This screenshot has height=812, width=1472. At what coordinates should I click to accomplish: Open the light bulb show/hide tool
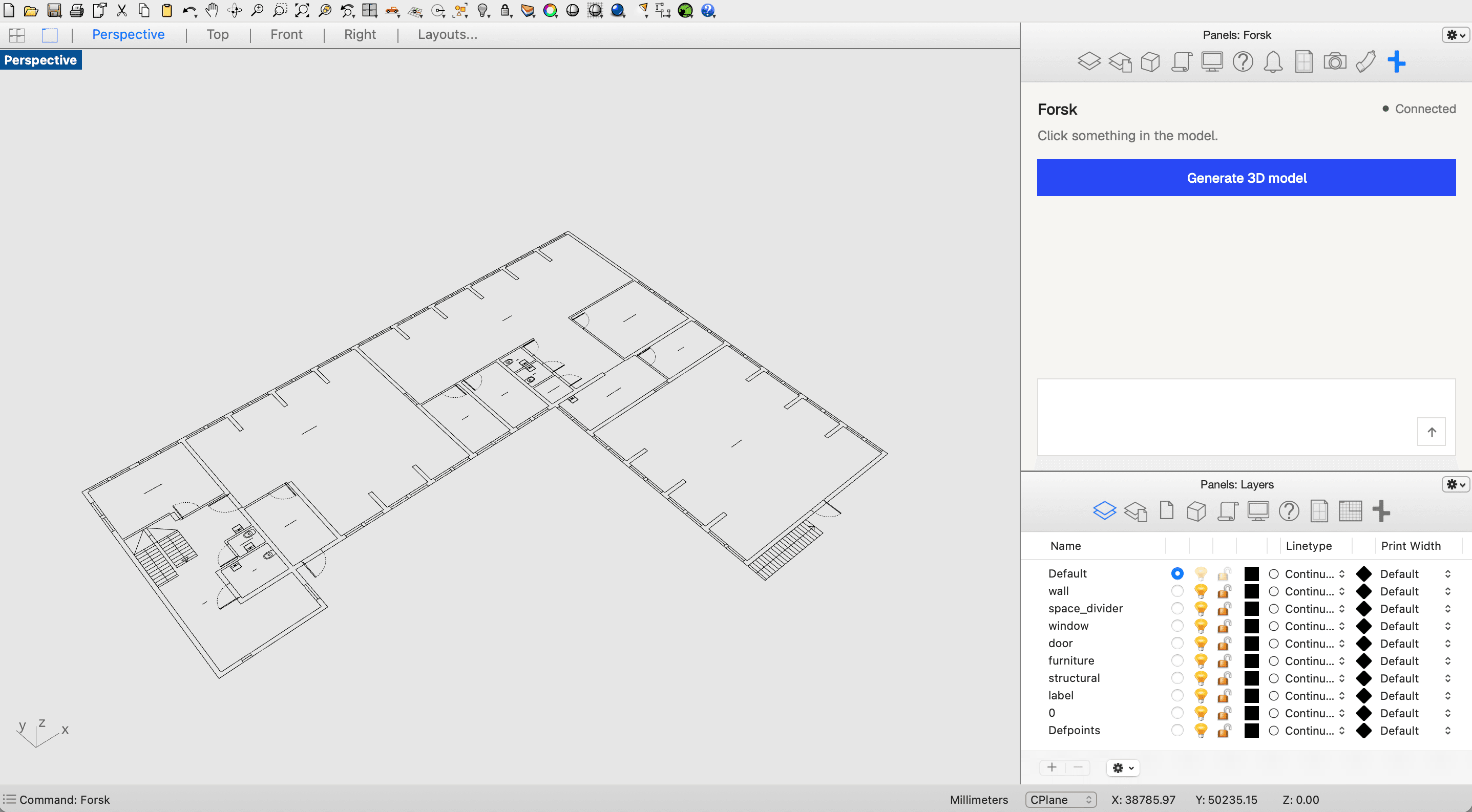[x=483, y=10]
